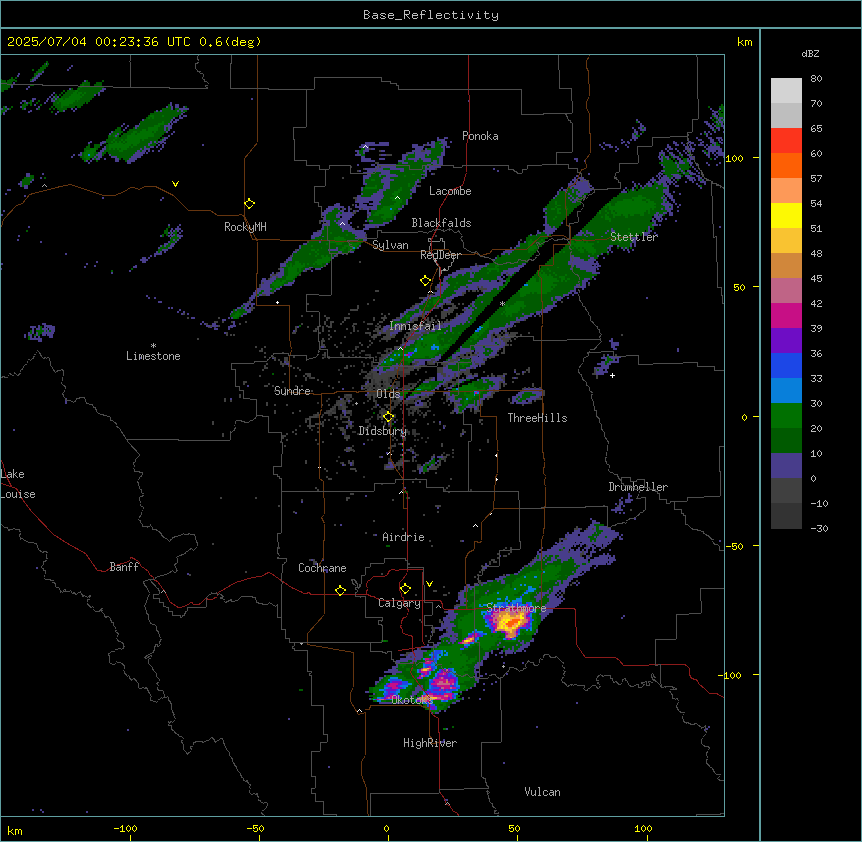
Task: Select the -50 tick on the vertical axis
Action: tap(734, 546)
